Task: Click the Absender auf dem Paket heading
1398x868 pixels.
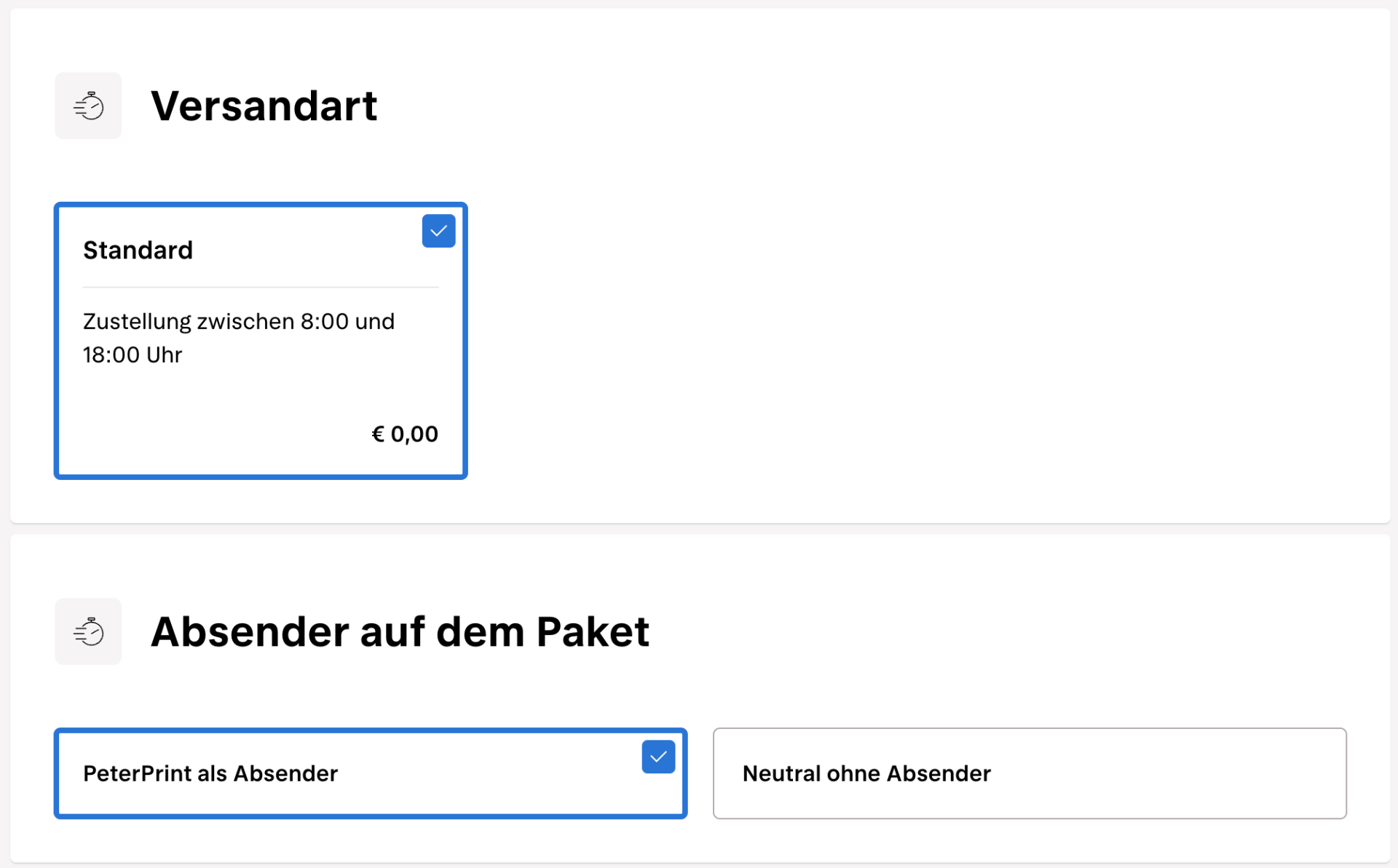Action: click(400, 631)
